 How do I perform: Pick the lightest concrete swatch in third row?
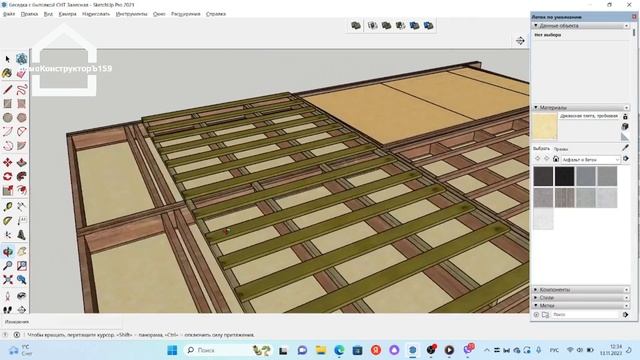pyautogui.click(x=543, y=219)
